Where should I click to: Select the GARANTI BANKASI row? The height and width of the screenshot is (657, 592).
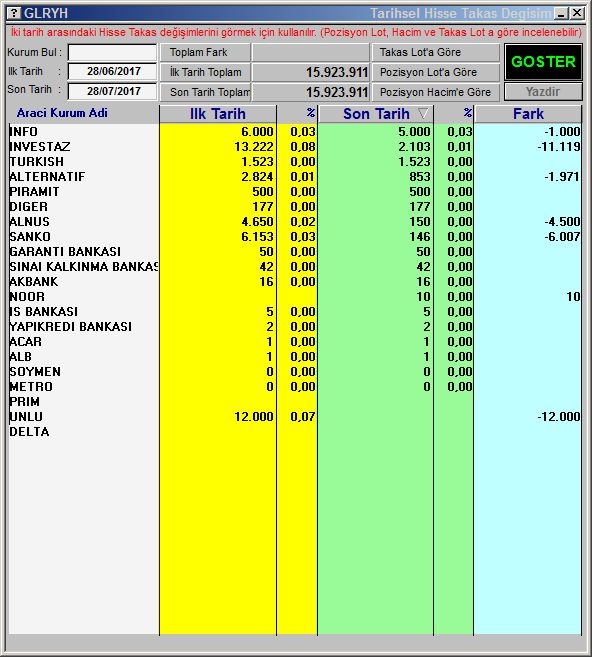coord(295,251)
